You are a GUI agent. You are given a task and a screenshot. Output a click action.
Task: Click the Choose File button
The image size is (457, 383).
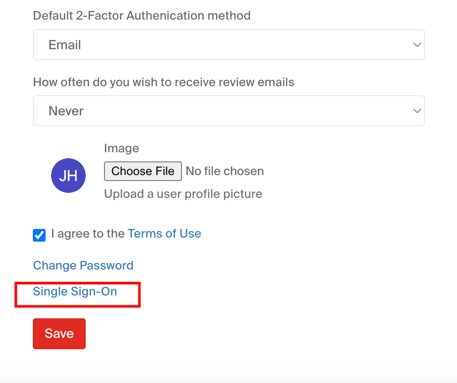coord(143,171)
